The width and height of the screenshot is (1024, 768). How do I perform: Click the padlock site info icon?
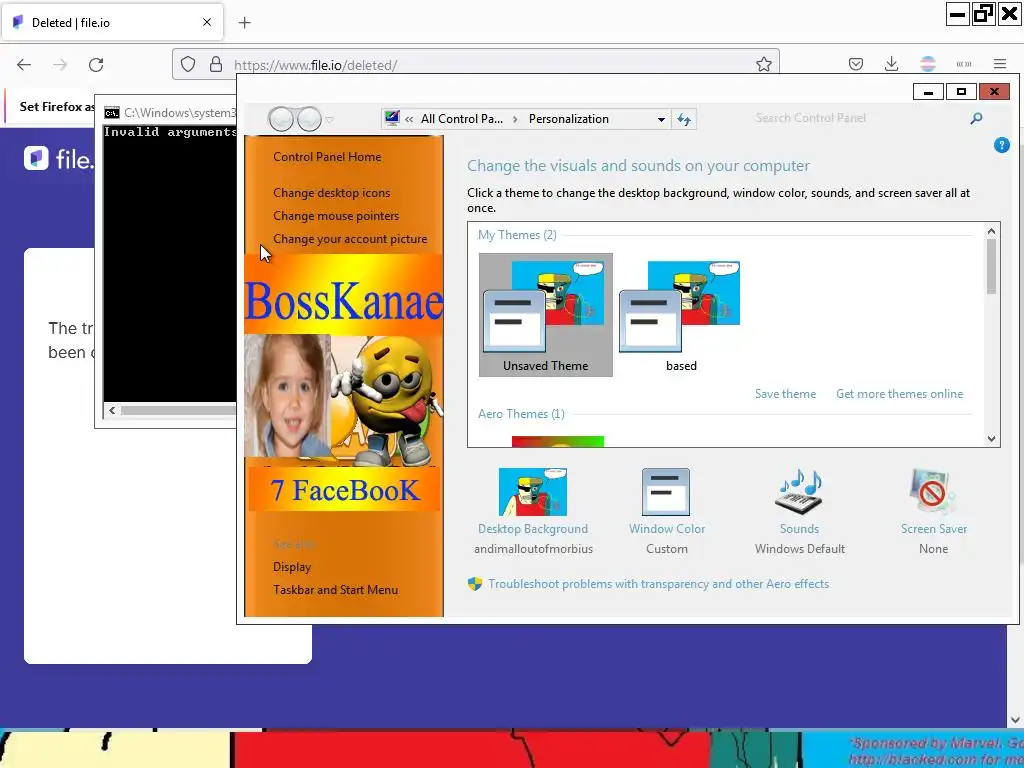point(216,64)
